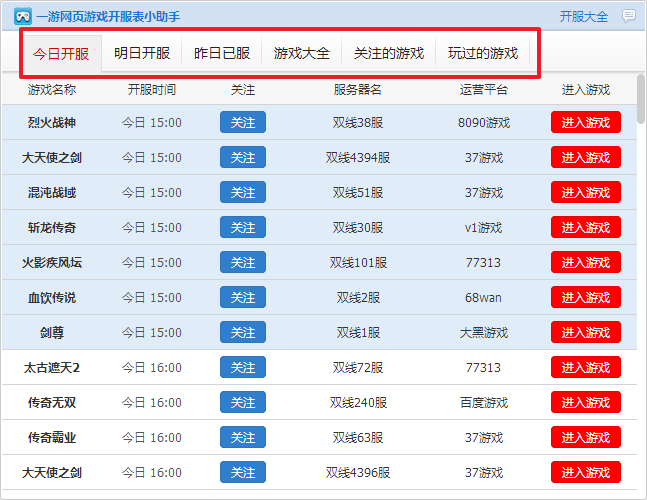
Task: Click the 8090游戏 platform cell
Action: pos(484,123)
